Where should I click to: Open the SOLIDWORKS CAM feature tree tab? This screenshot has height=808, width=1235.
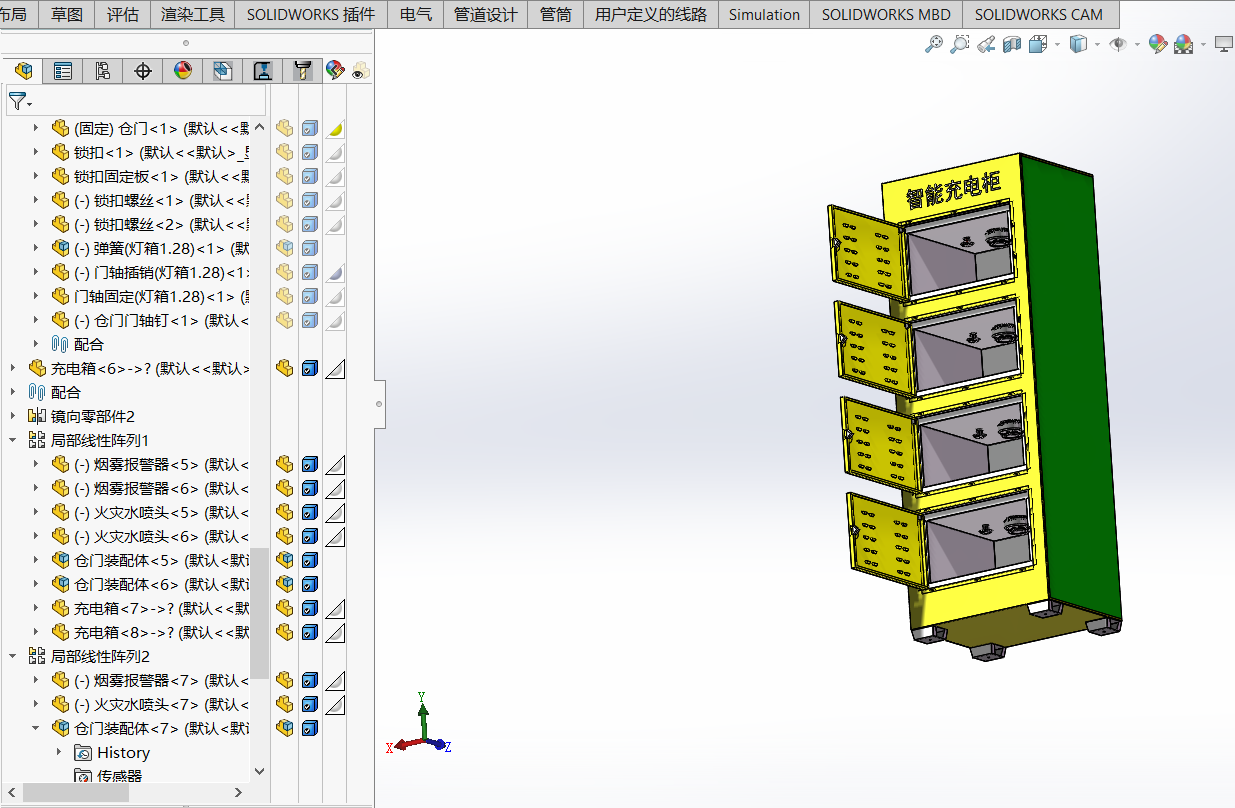click(222, 71)
